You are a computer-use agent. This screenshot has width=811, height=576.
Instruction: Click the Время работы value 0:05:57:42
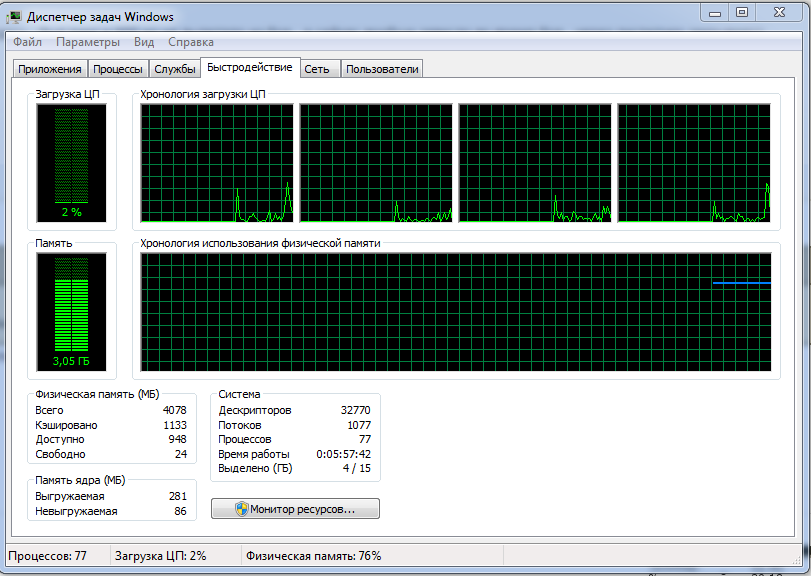click(x=343, y=454)
